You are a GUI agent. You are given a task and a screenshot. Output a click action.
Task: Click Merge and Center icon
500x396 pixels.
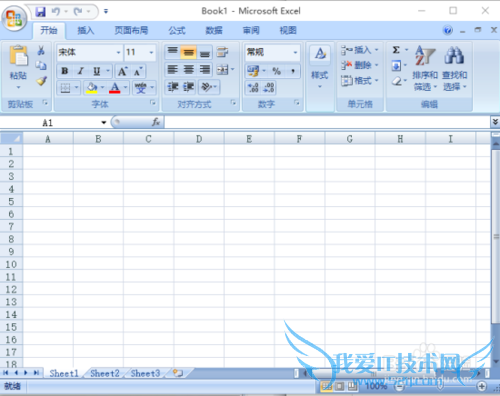click(222, 69)
